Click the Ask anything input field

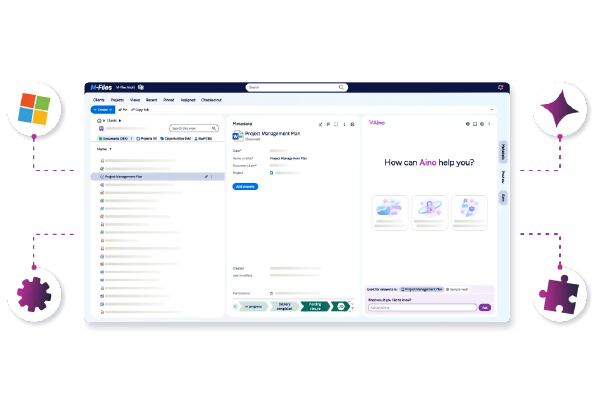click(x=422, y=308)
